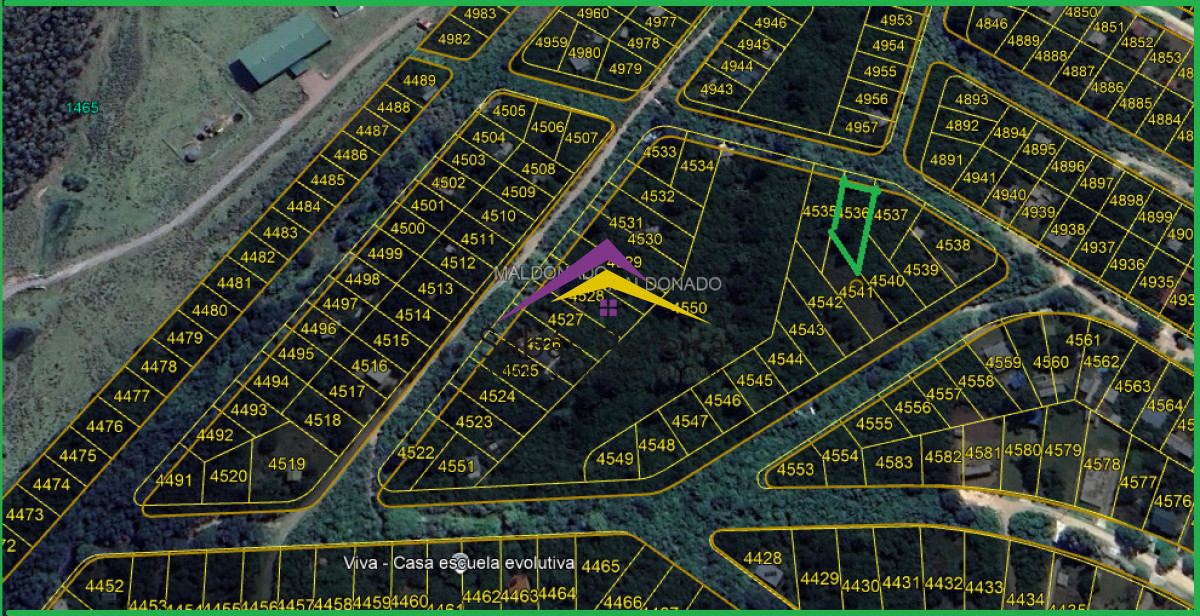The image size is (1200, 616).
Task: Select parcel 4466 on the bottom edge
Action: point(624,603)
